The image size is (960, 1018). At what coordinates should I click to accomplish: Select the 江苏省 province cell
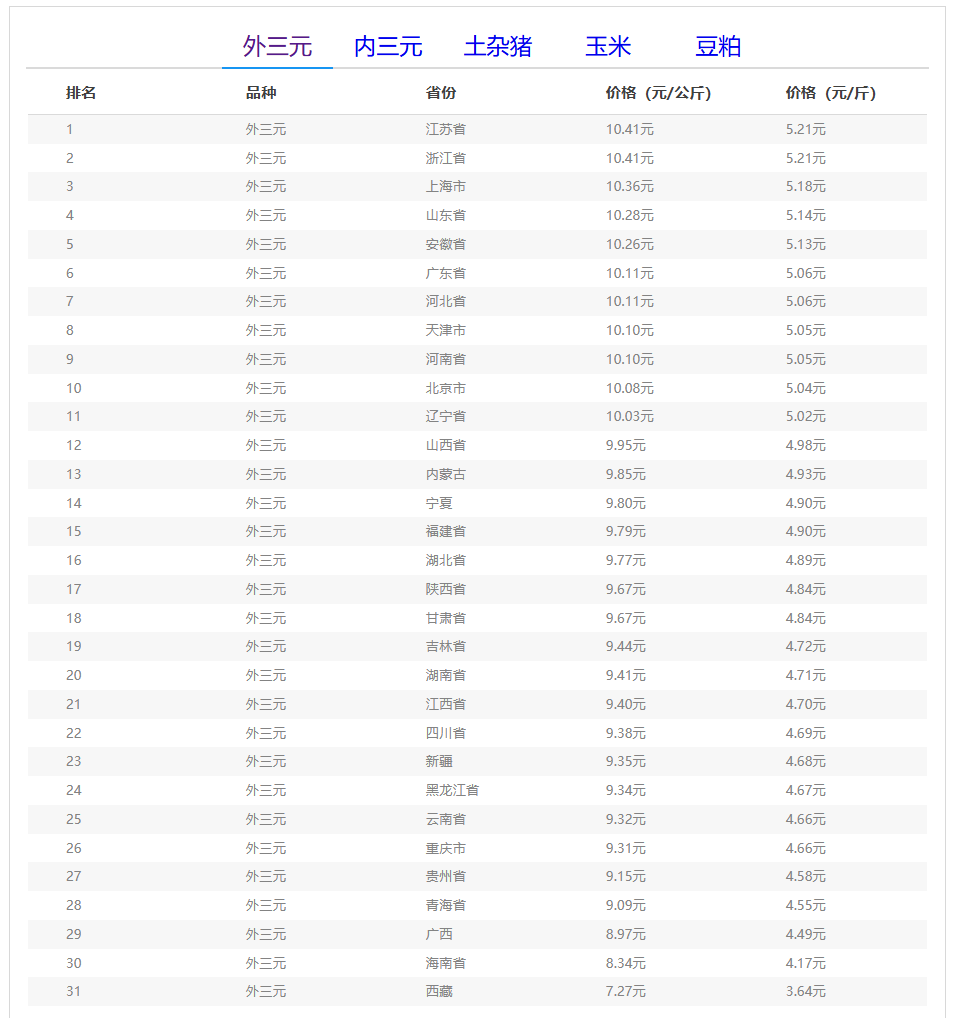coord(445,129)
